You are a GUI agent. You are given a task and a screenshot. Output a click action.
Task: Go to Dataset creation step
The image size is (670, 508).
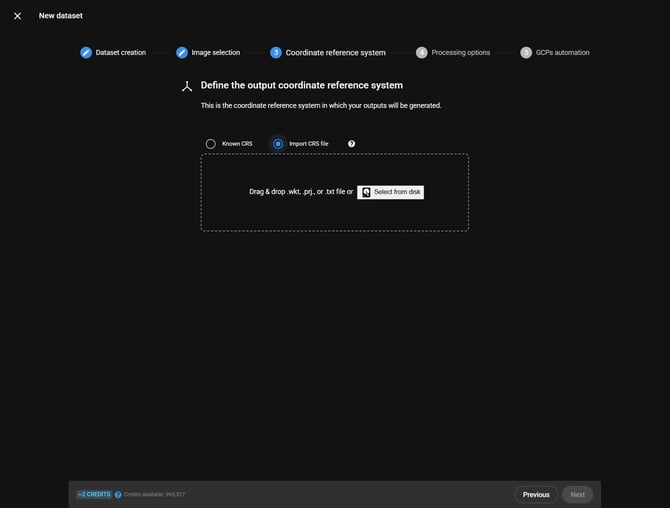coord(113,53)
